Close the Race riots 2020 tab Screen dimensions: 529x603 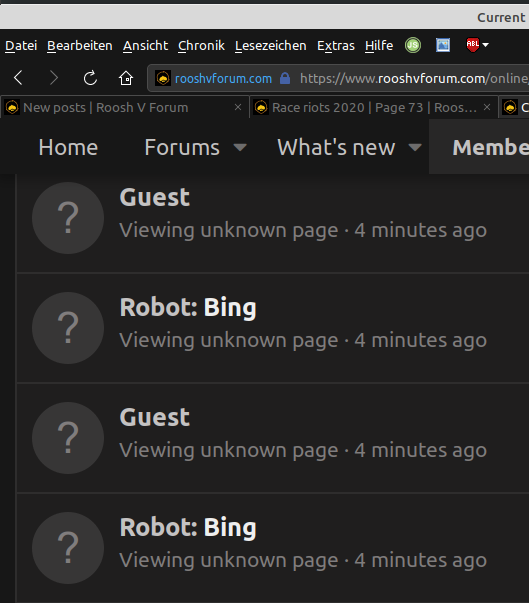[487, 107]
